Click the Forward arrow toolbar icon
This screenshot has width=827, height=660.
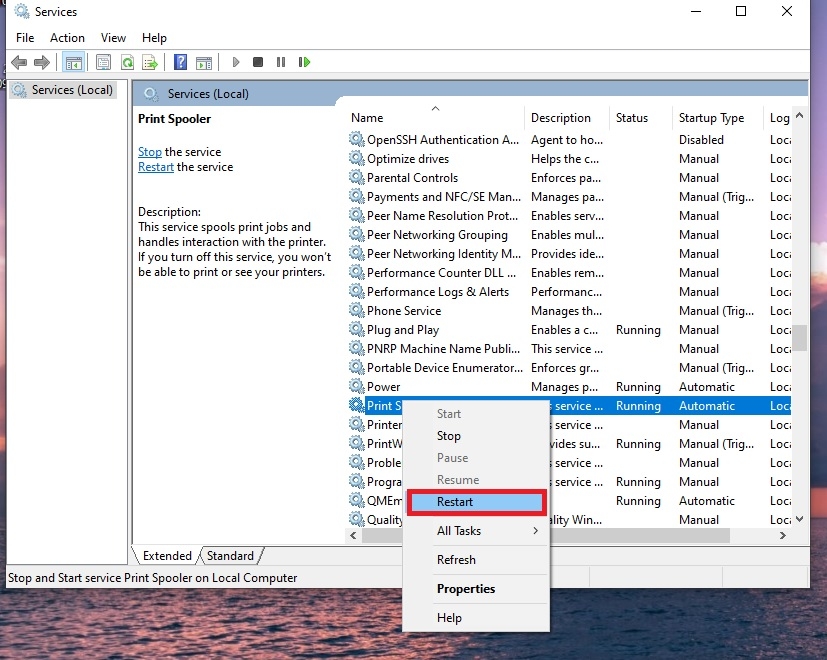point(42,62)
